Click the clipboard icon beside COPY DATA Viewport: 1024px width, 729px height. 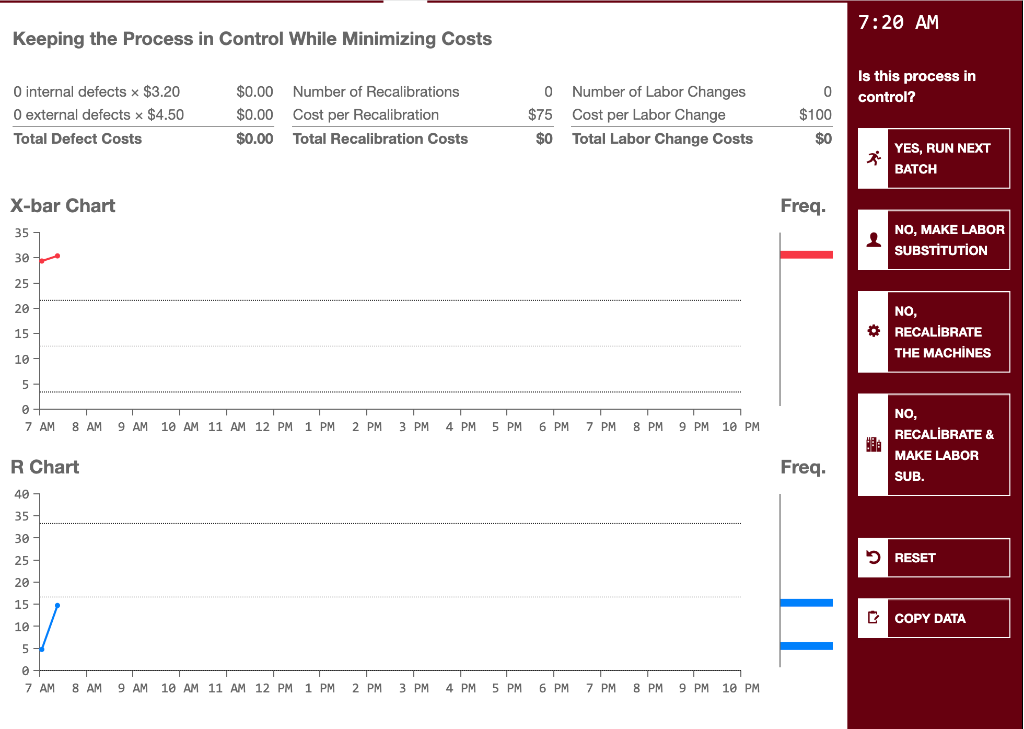click(872, 617)
